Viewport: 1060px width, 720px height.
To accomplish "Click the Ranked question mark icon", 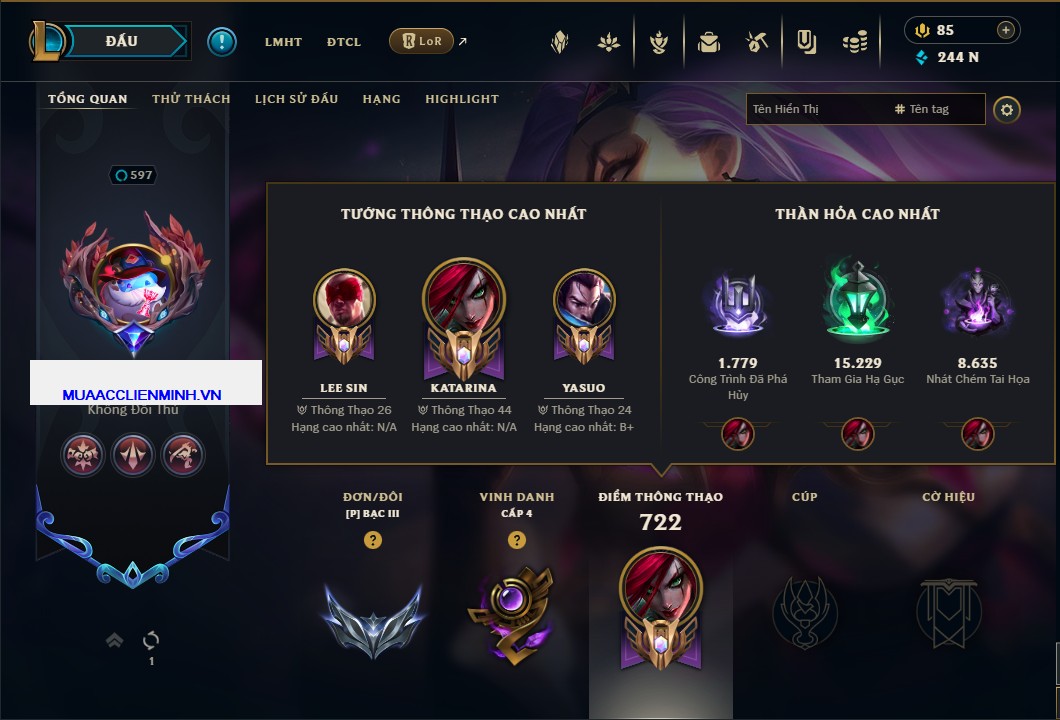I will click(372, 539).
